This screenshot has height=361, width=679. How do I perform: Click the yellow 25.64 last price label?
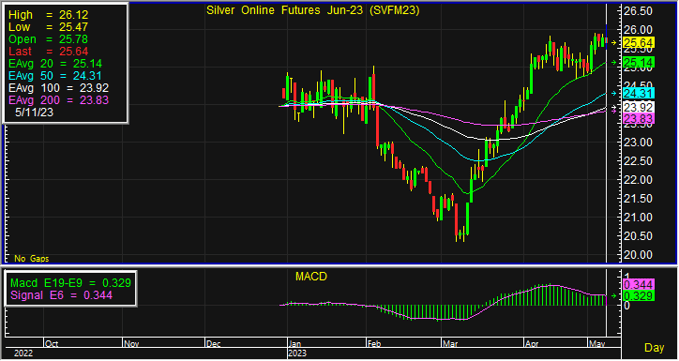pyautogui.click(x=638, y=42)
